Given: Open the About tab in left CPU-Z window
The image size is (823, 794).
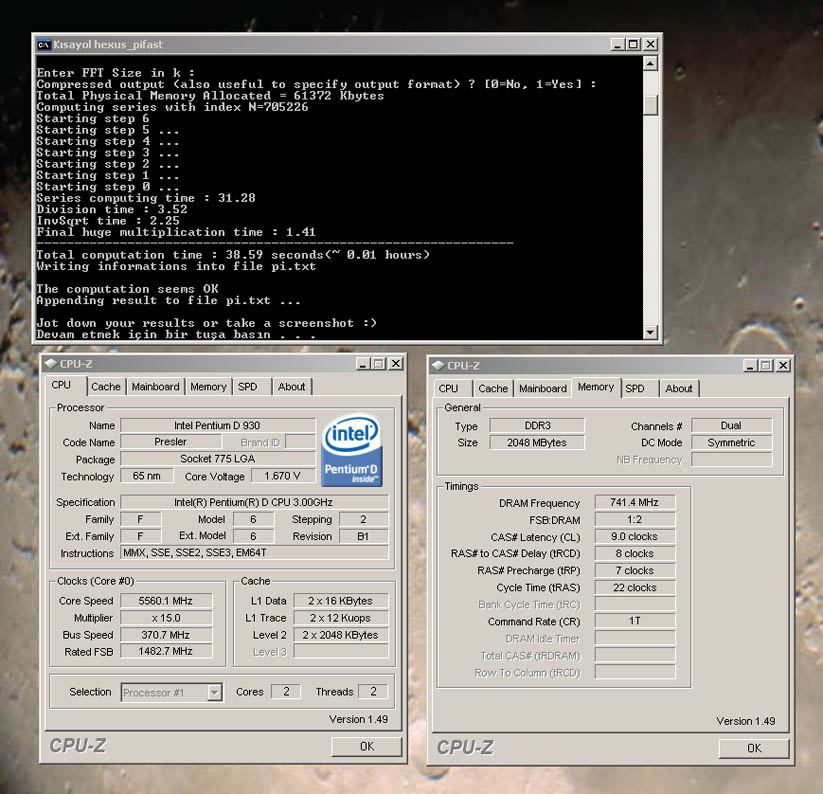Looking at the screenshot, I should coord(292,387).
